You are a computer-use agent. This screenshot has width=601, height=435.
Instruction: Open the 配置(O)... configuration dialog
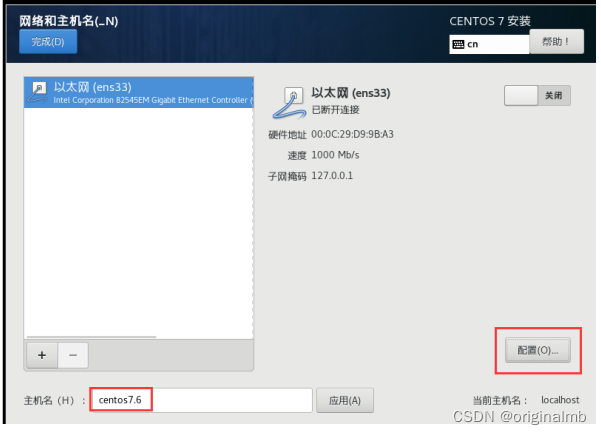[x=538, y=350]
